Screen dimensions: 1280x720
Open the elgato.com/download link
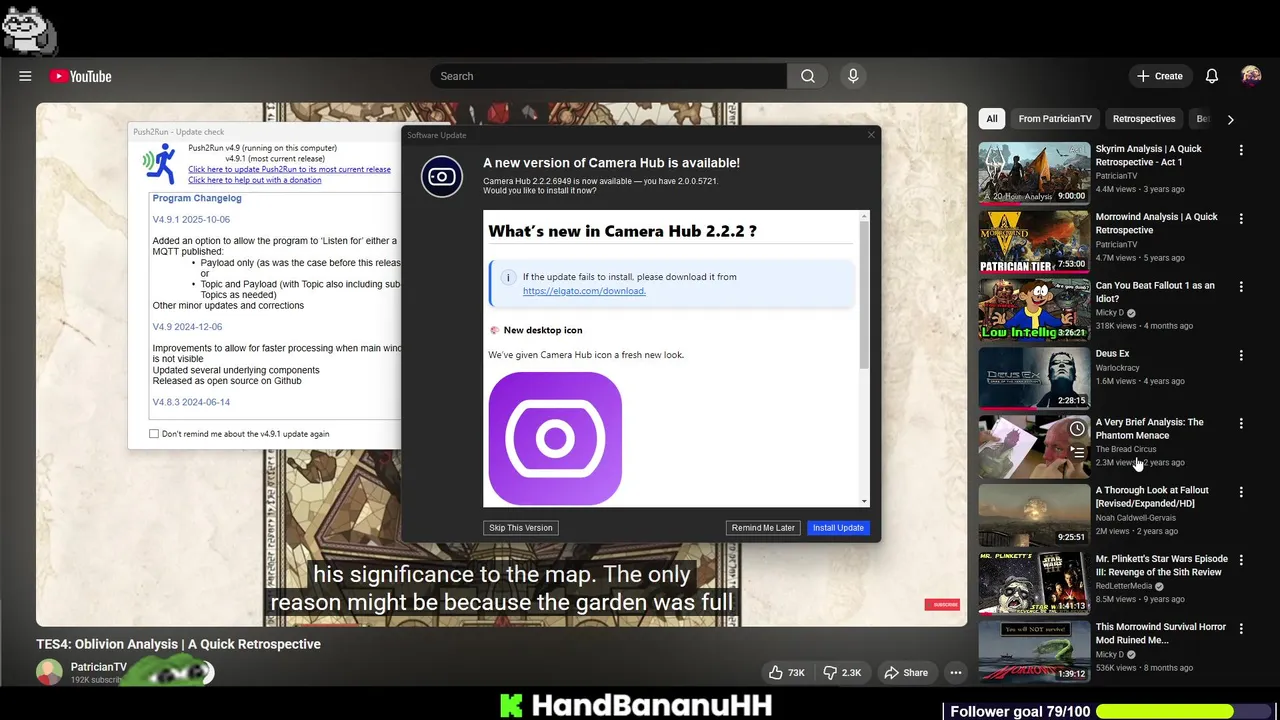click(584, 291)
